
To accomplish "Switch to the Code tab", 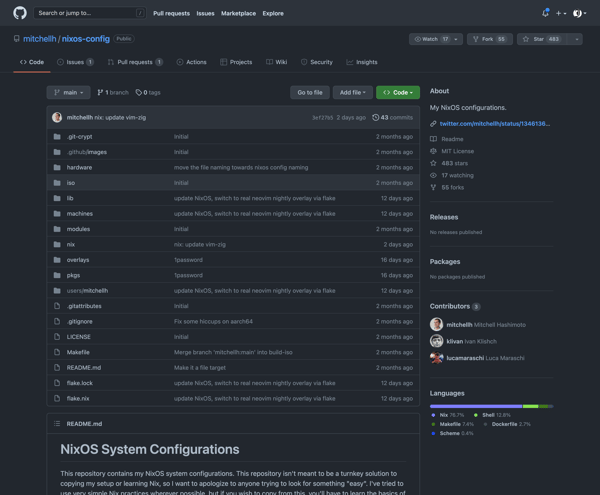I will [32, 62].
